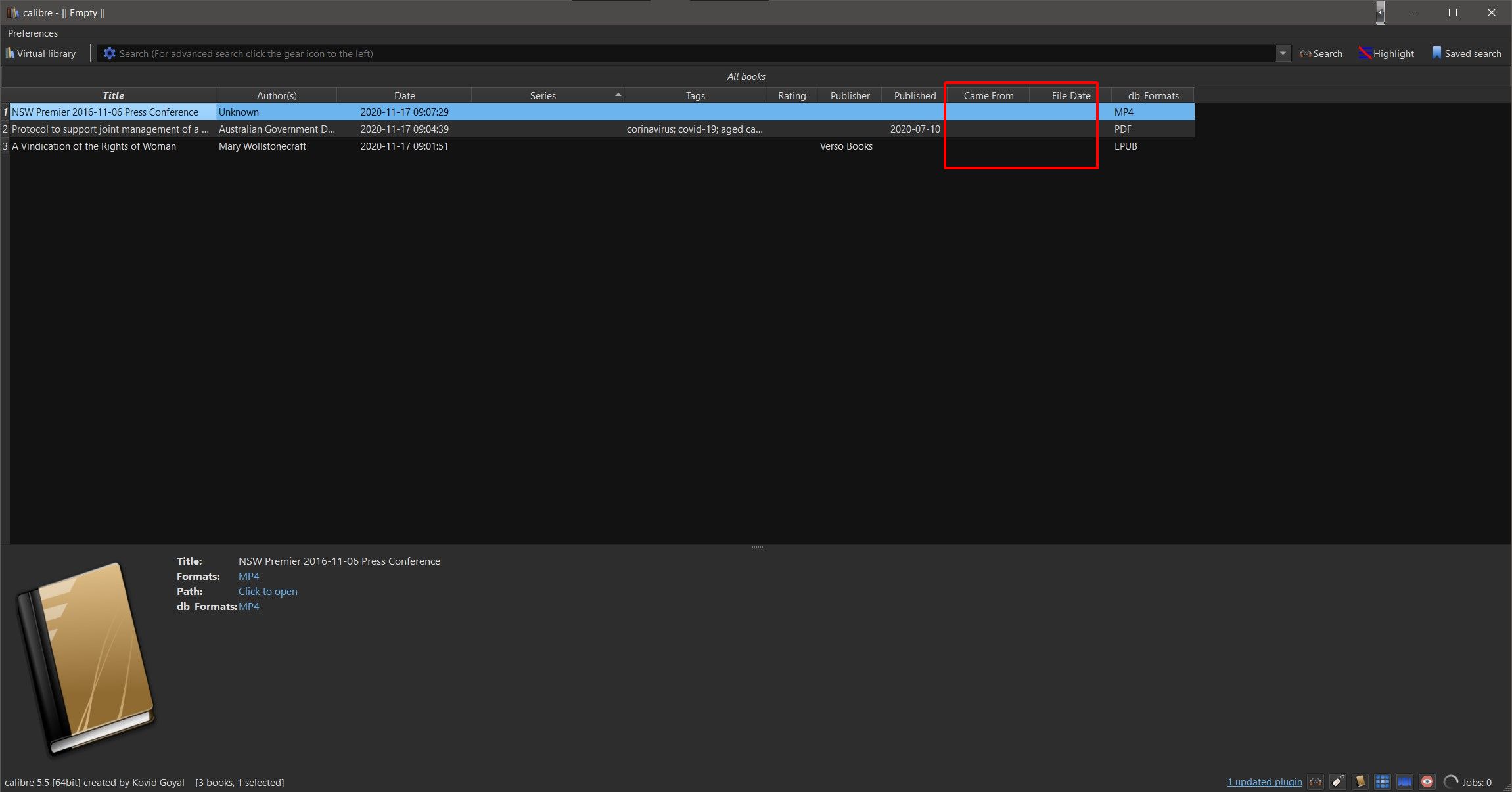Open the Virtual library menu
1512x792 pixels.
click(x=41, y=53)
